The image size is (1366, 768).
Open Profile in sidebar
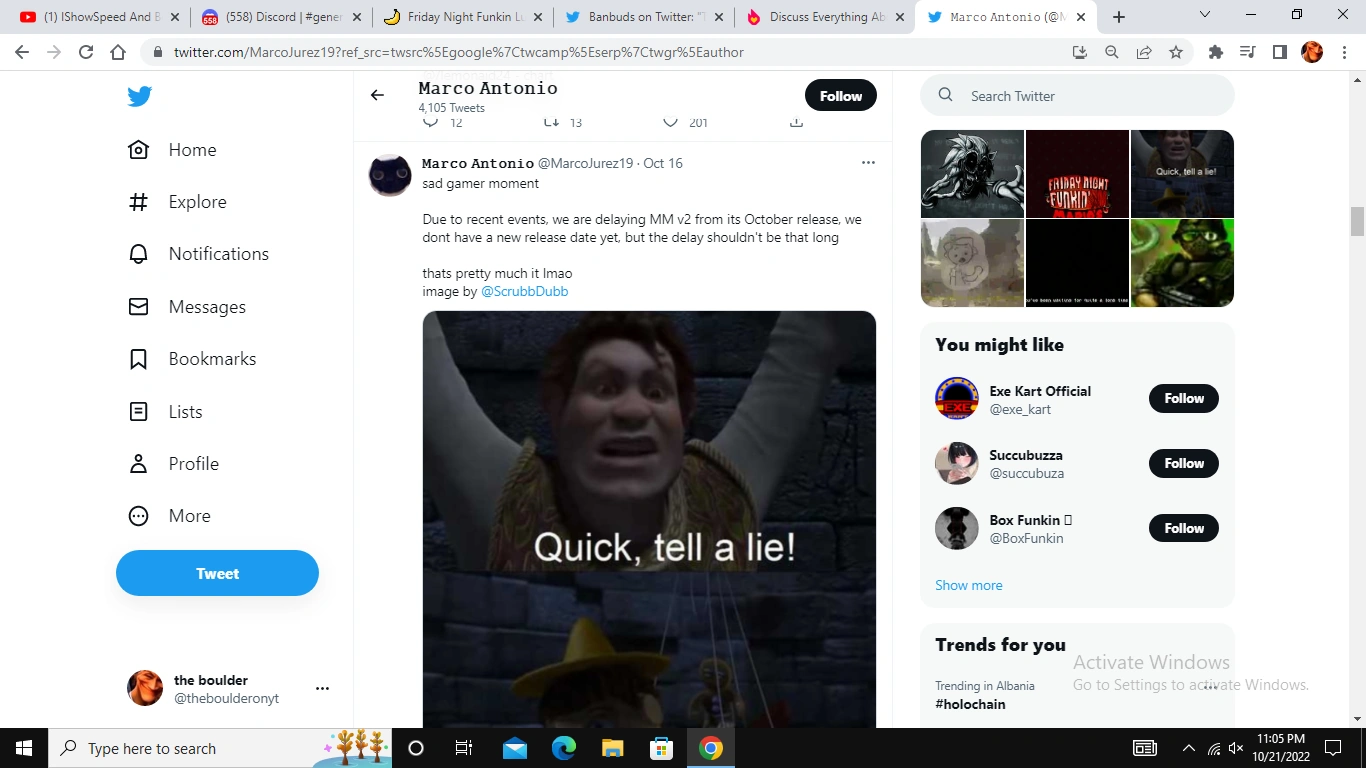(173, 464)
